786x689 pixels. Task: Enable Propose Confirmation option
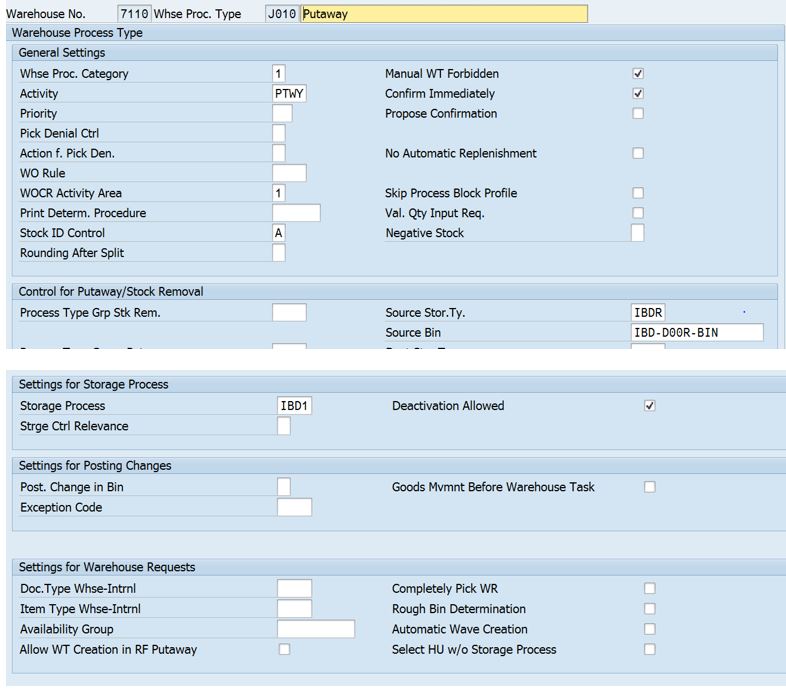tap(638, 114)
